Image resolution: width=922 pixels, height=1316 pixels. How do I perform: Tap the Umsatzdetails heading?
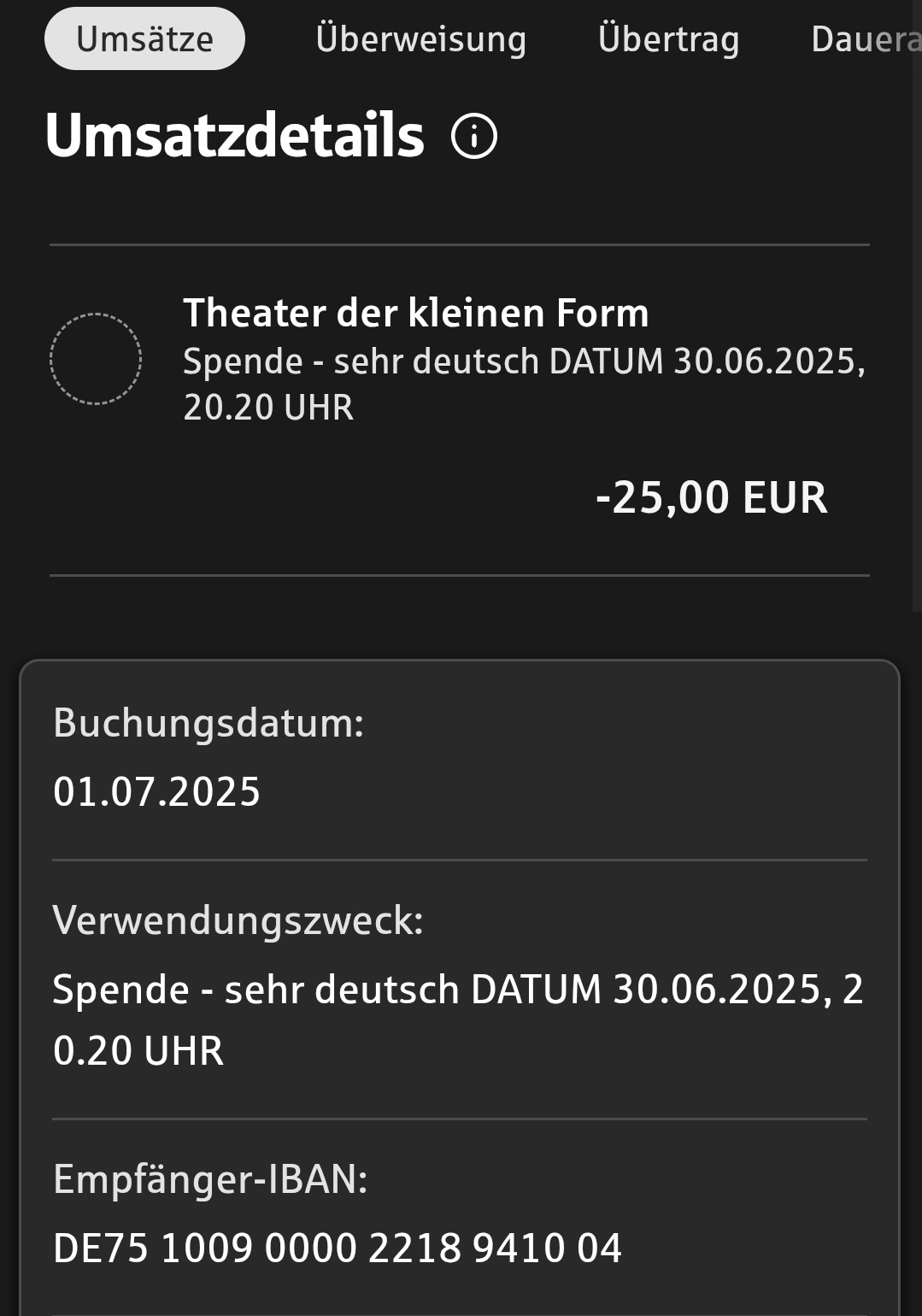click(x=235, y=137)
